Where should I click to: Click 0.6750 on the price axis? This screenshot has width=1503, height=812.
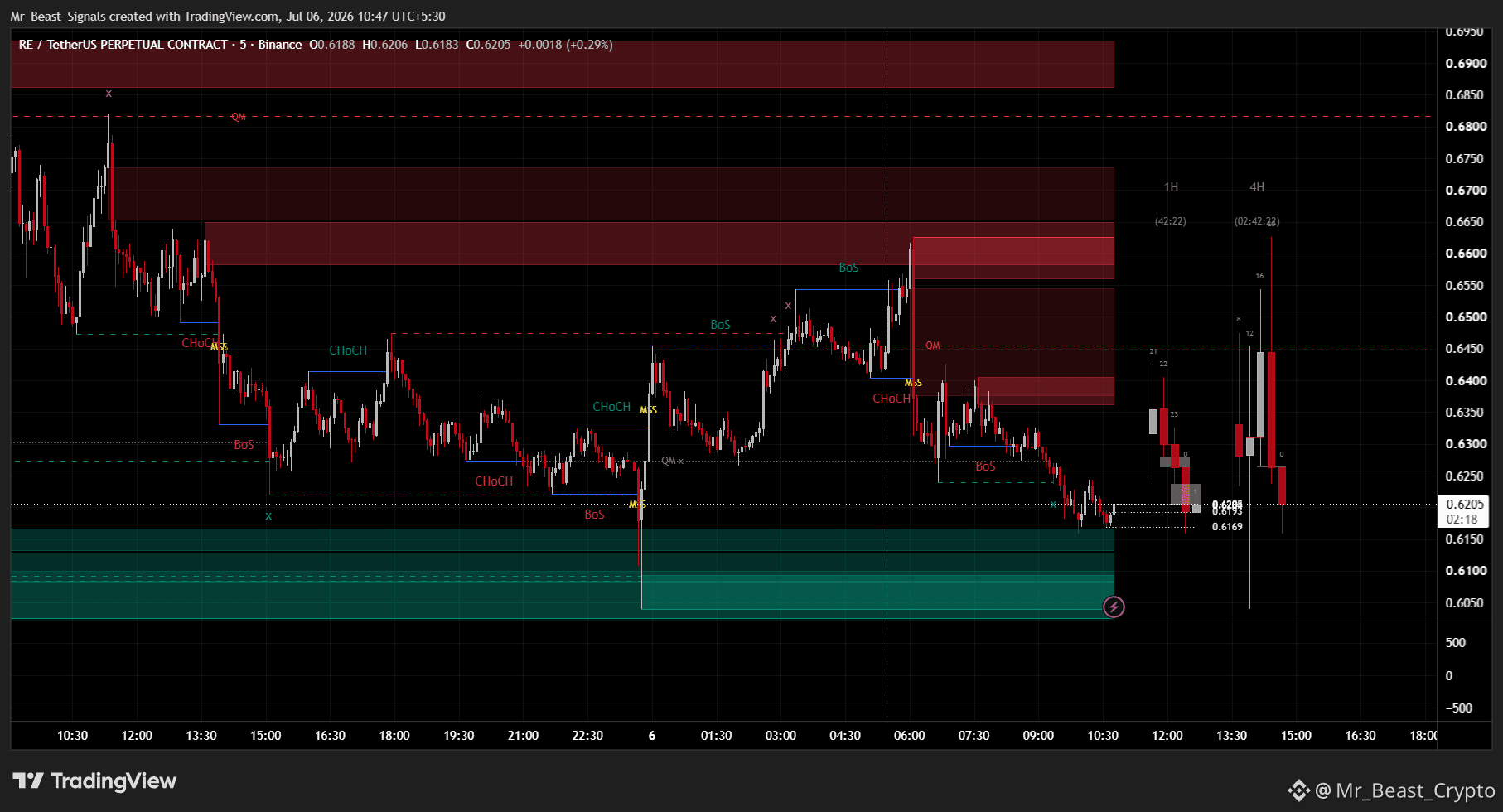[x=1464, y=159]
